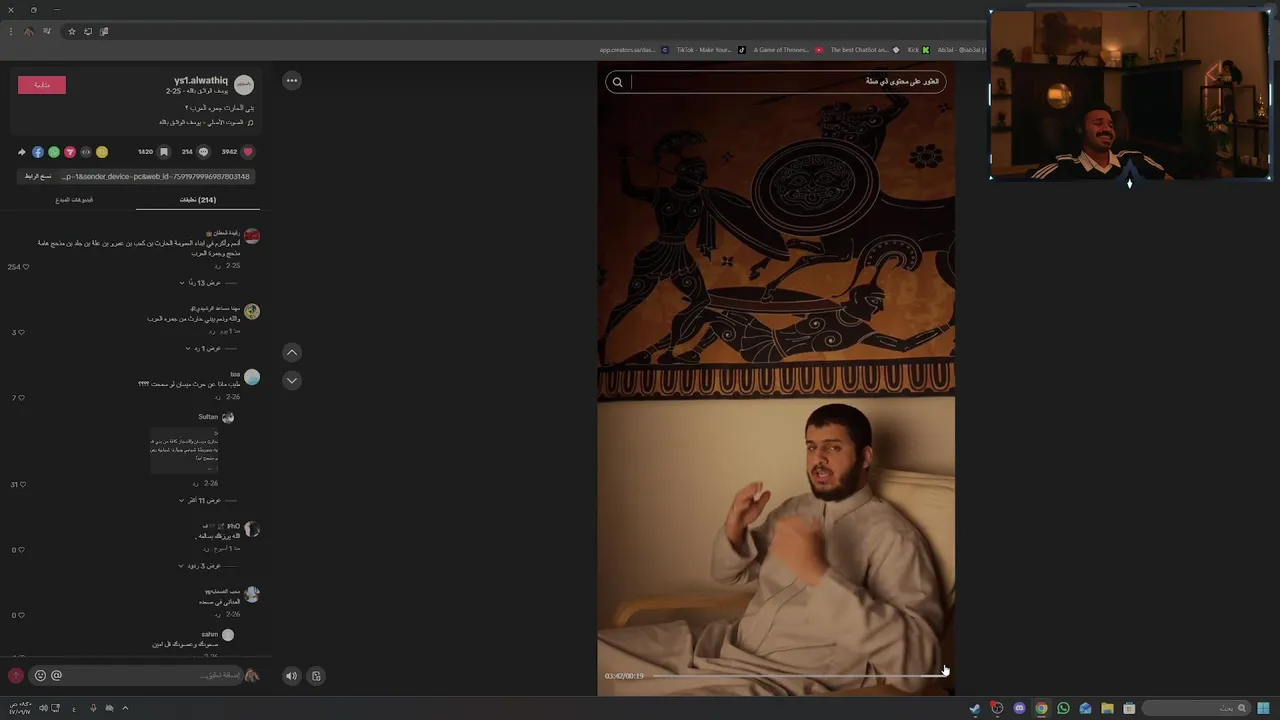Open the best ChatBot bookmark
Screen dimensions: 1280x720
[x=864, y=50]
